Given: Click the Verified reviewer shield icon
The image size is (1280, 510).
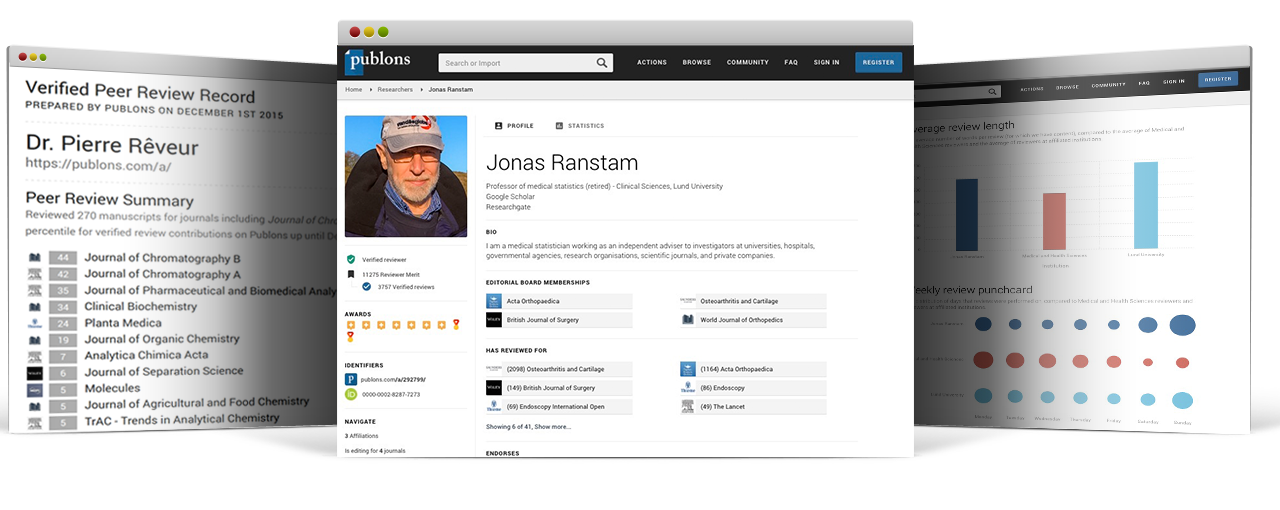Looking at the screenshot, I should pos(351,259).
